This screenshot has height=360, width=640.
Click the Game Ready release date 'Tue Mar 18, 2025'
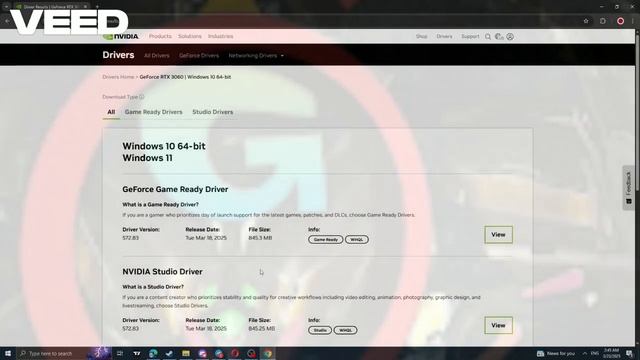206,238
